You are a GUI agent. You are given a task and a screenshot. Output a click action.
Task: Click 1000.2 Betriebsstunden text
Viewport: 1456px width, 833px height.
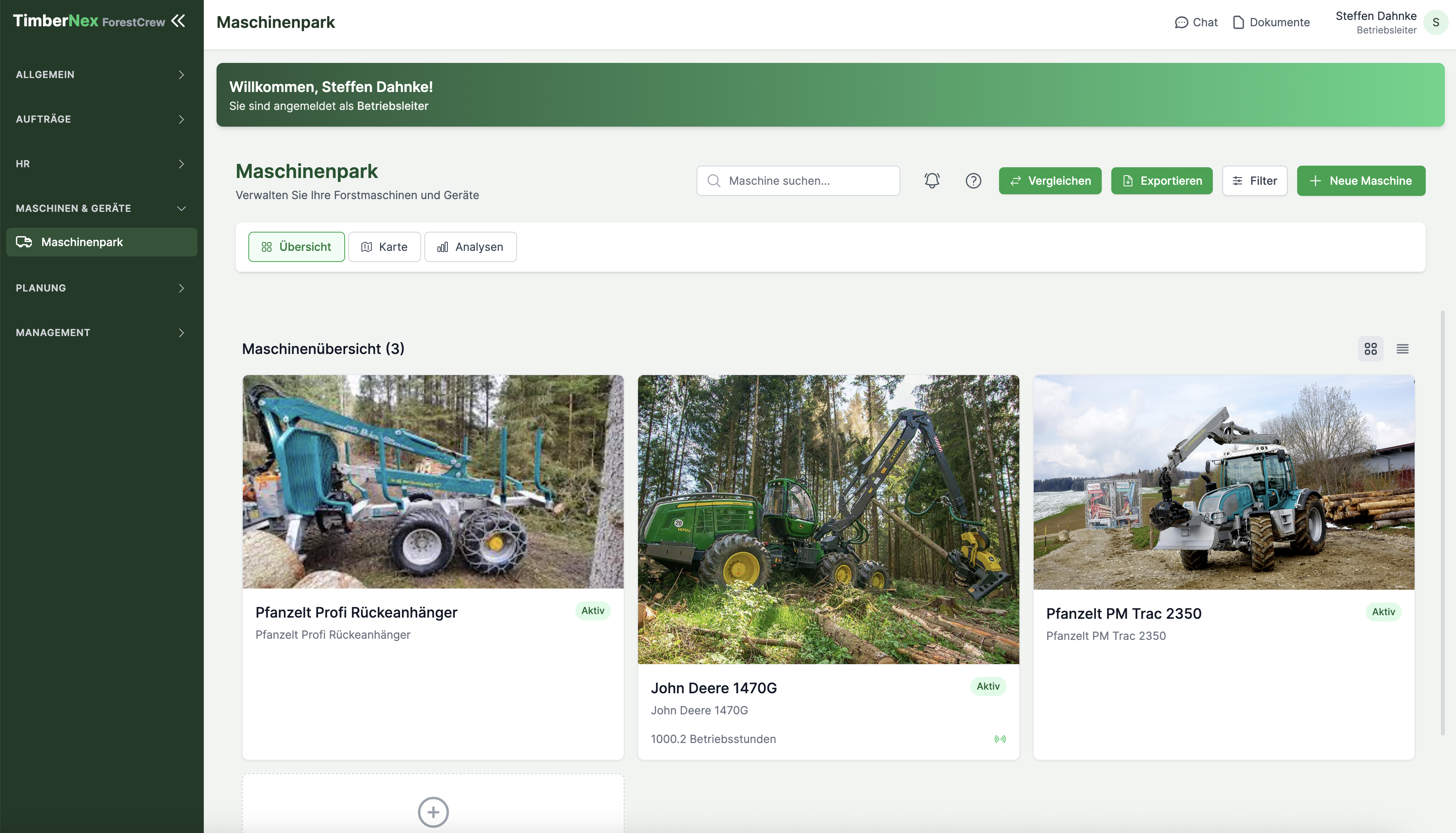713,739
